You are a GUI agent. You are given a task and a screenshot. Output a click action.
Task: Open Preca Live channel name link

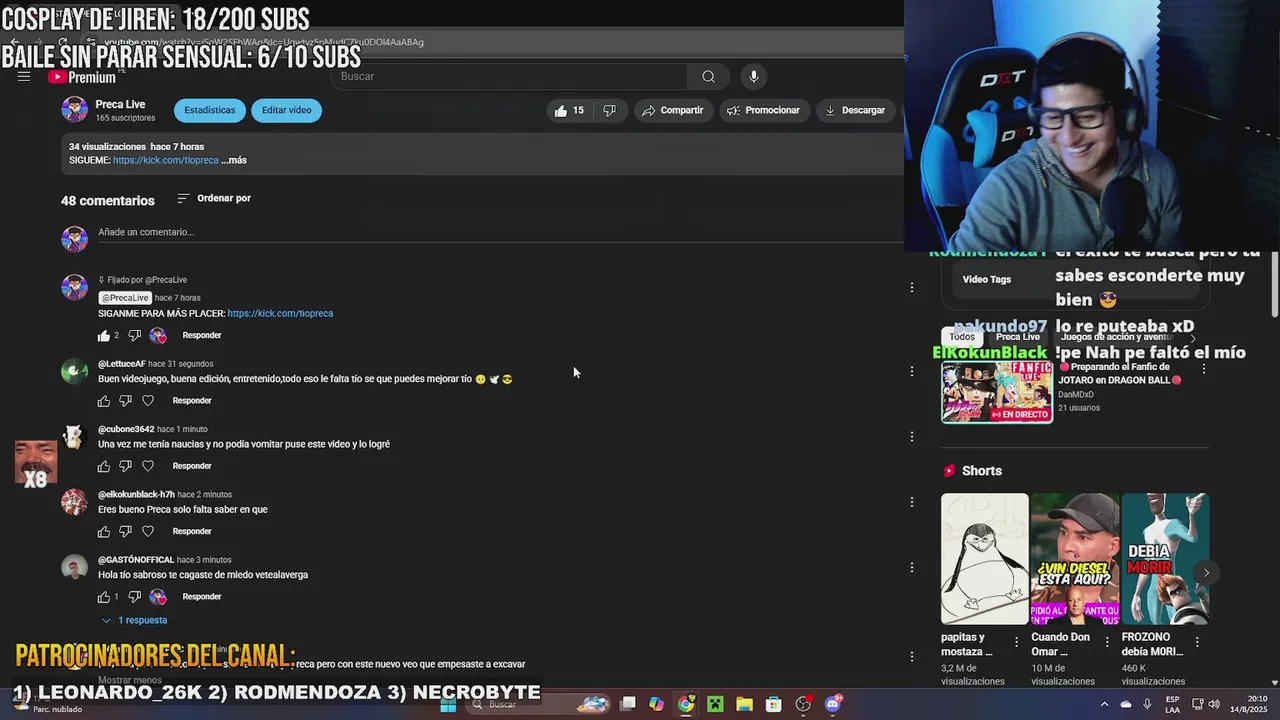pos(120,104)
